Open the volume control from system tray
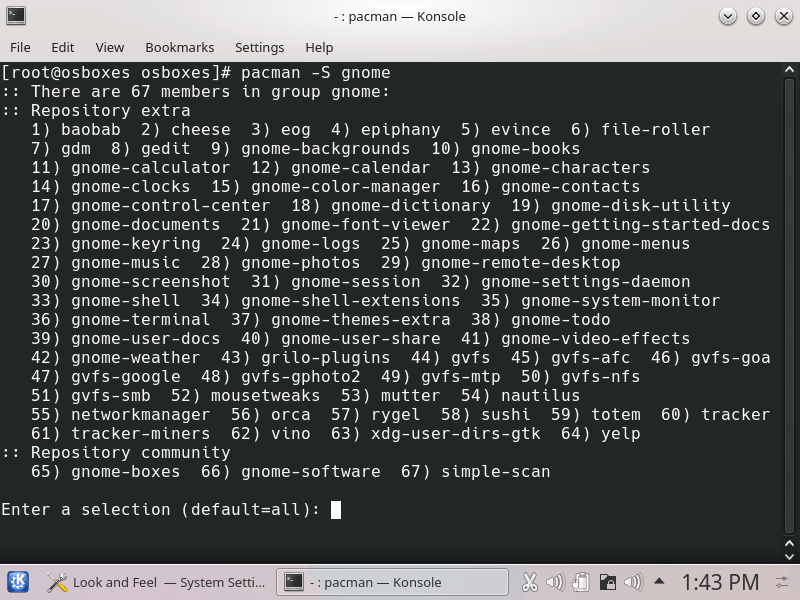The width and height of the screenshot is (800, 600). pos(554,581)
